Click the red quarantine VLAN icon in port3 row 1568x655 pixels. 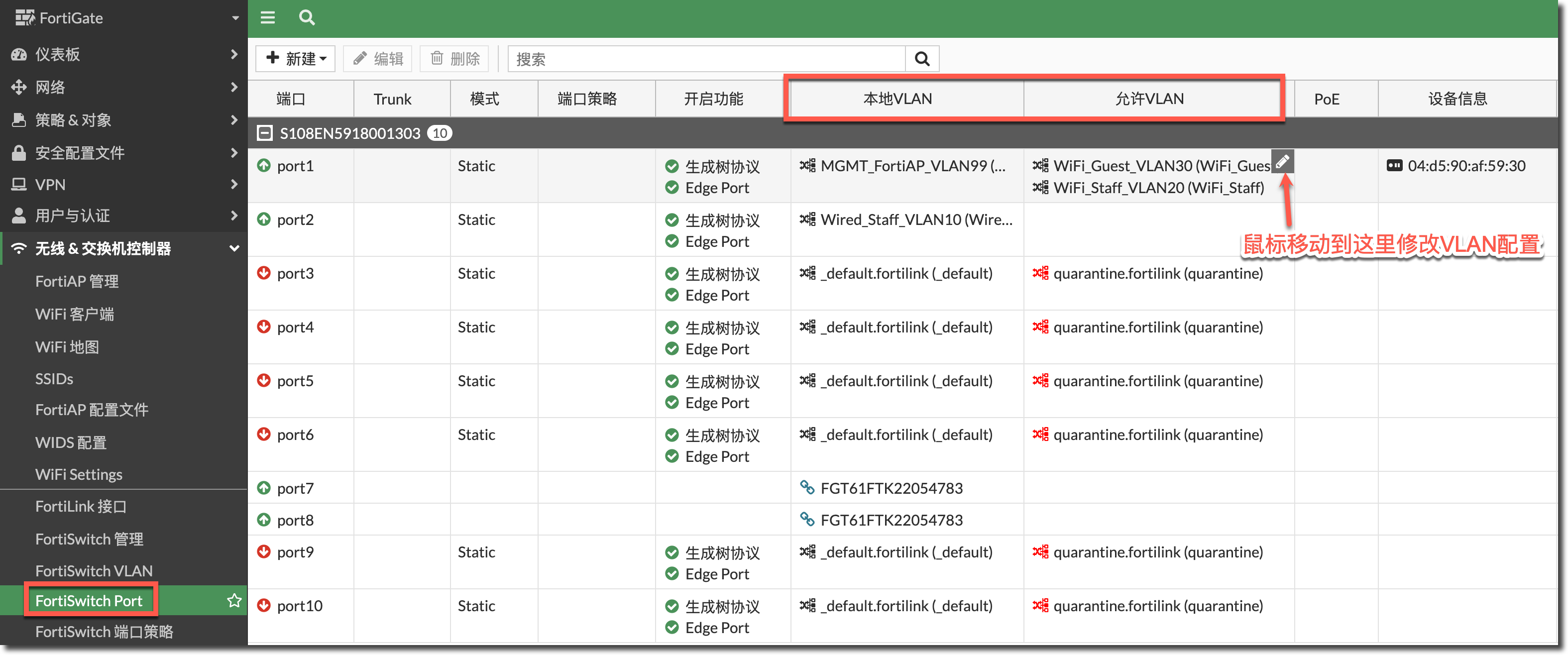1040,273
